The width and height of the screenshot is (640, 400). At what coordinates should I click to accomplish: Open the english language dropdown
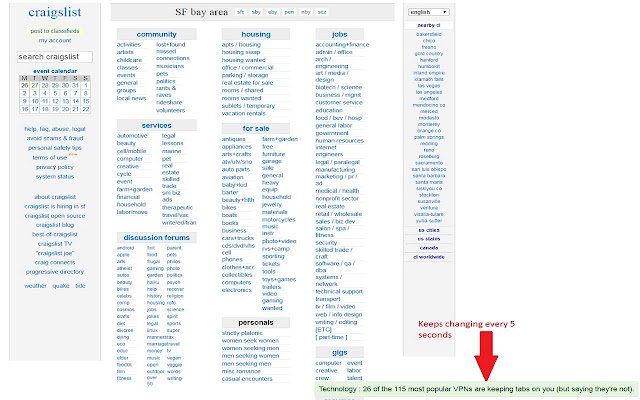click(429, 12)
